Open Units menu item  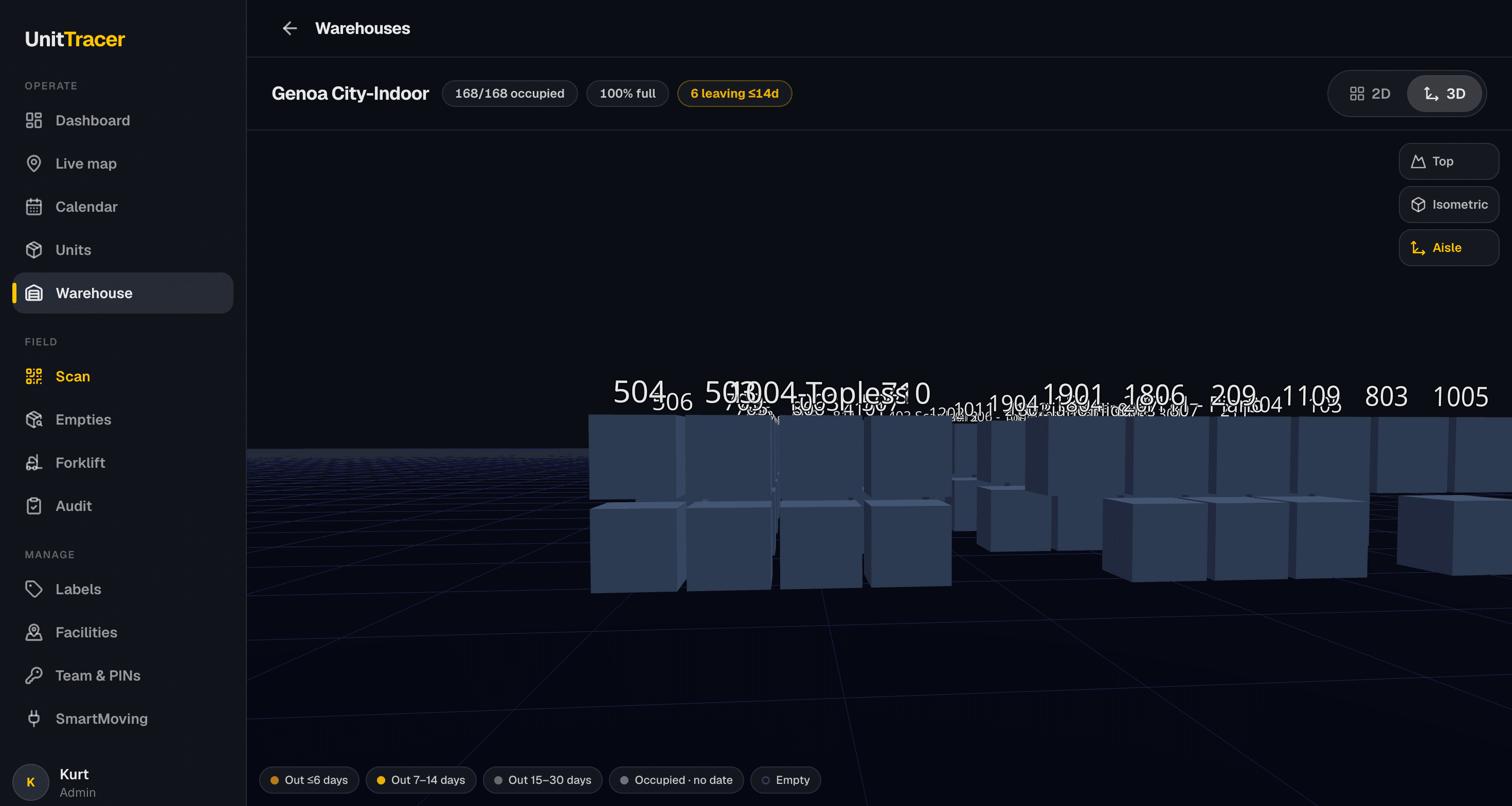123,250
